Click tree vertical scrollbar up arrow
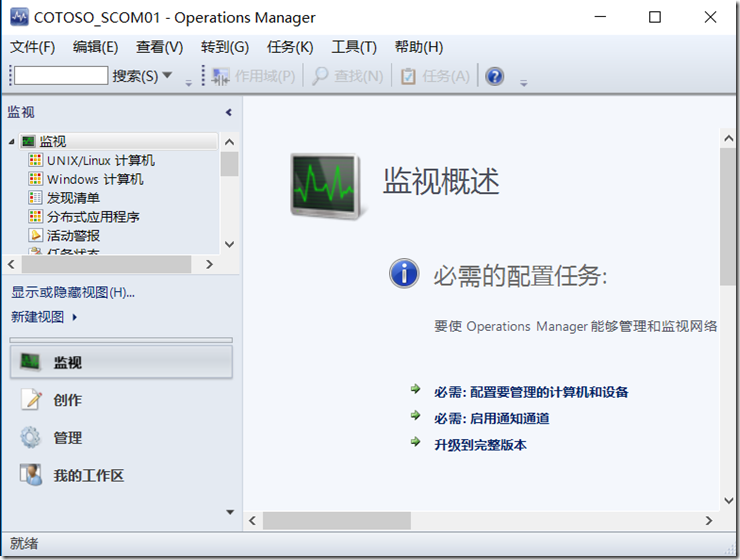Image resolution: width=740 pixels, height=560 pixels. pyautogui.click(x=229, y=142)
